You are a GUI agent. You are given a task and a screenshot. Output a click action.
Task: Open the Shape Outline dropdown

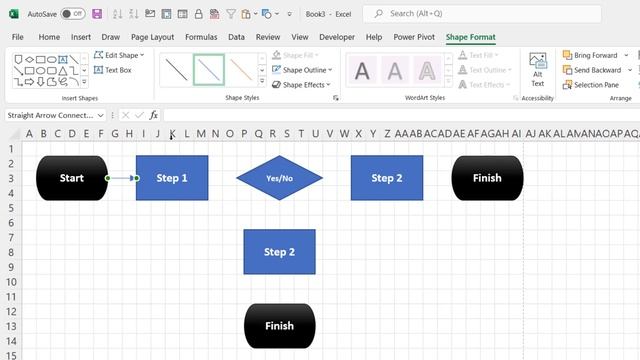[x=302, y=70]
